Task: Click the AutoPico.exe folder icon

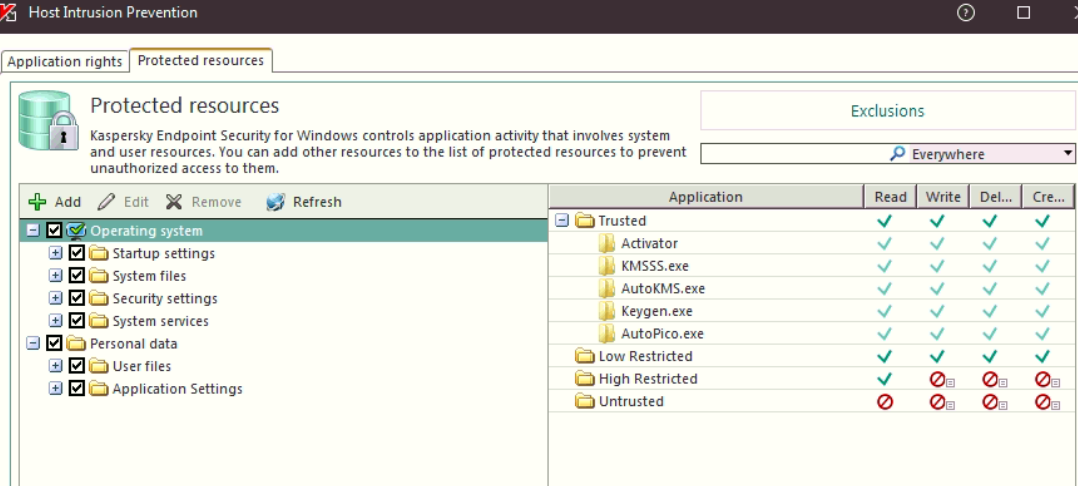Action: (606, 334)
